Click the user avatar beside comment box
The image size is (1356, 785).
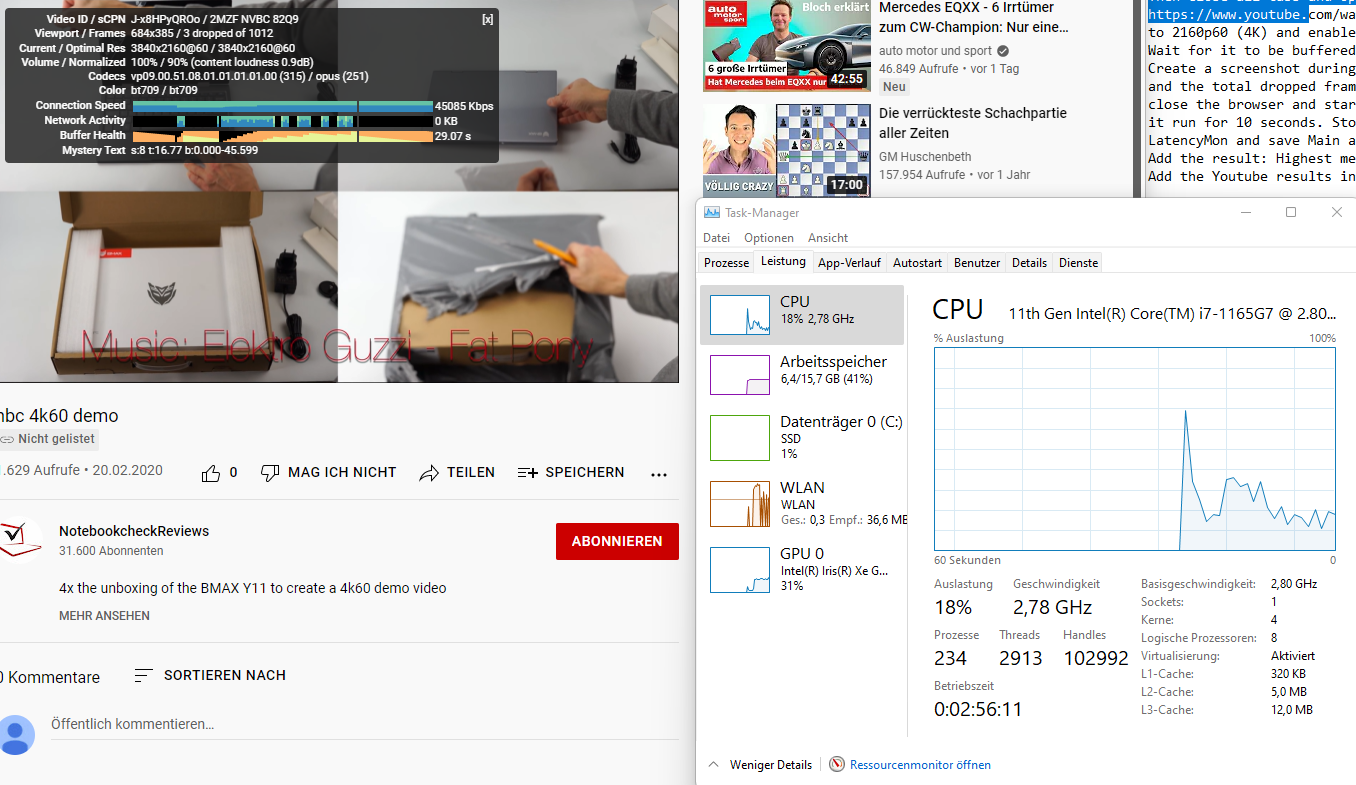point(15,734)
